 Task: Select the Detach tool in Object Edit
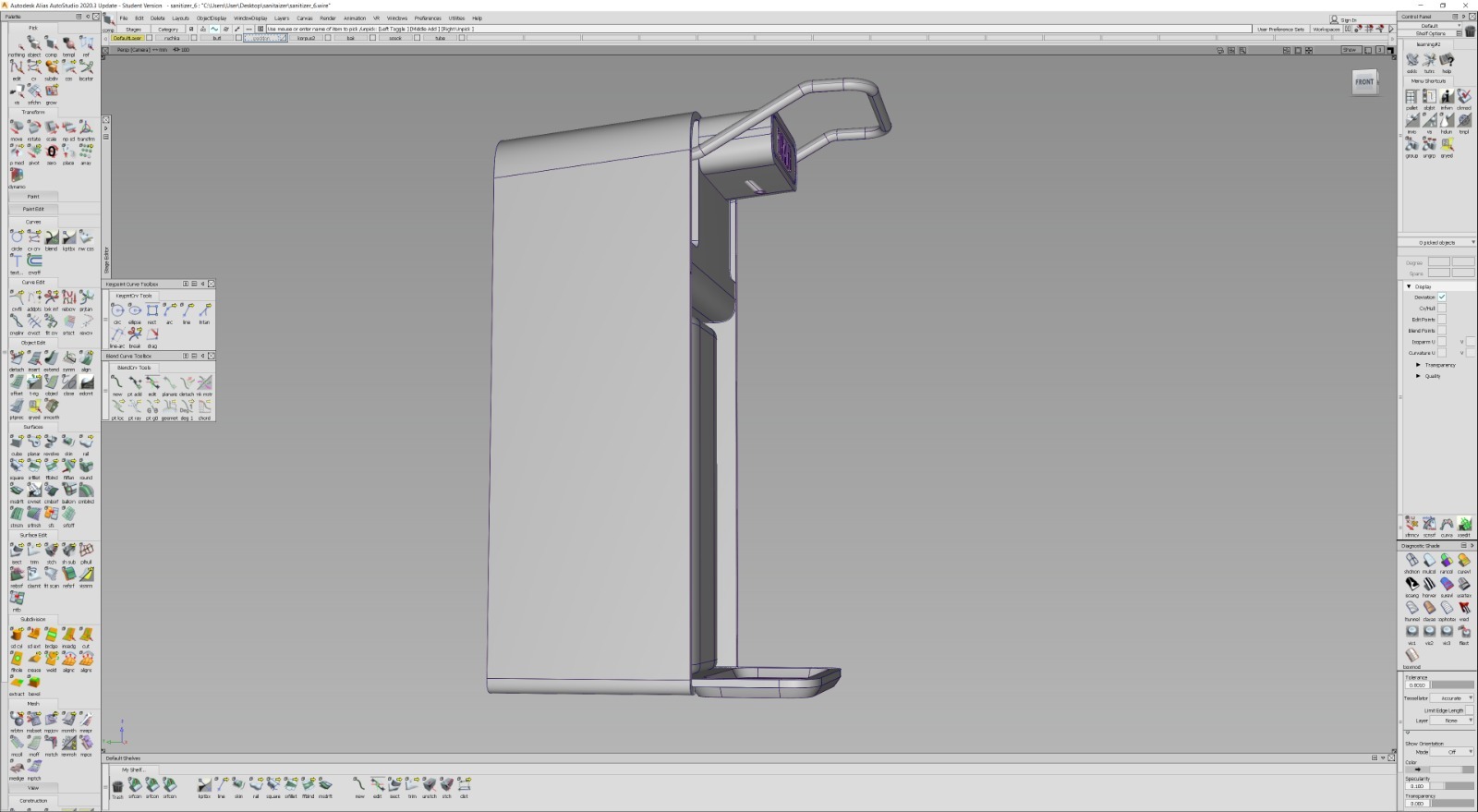click(x=17, y=358)
